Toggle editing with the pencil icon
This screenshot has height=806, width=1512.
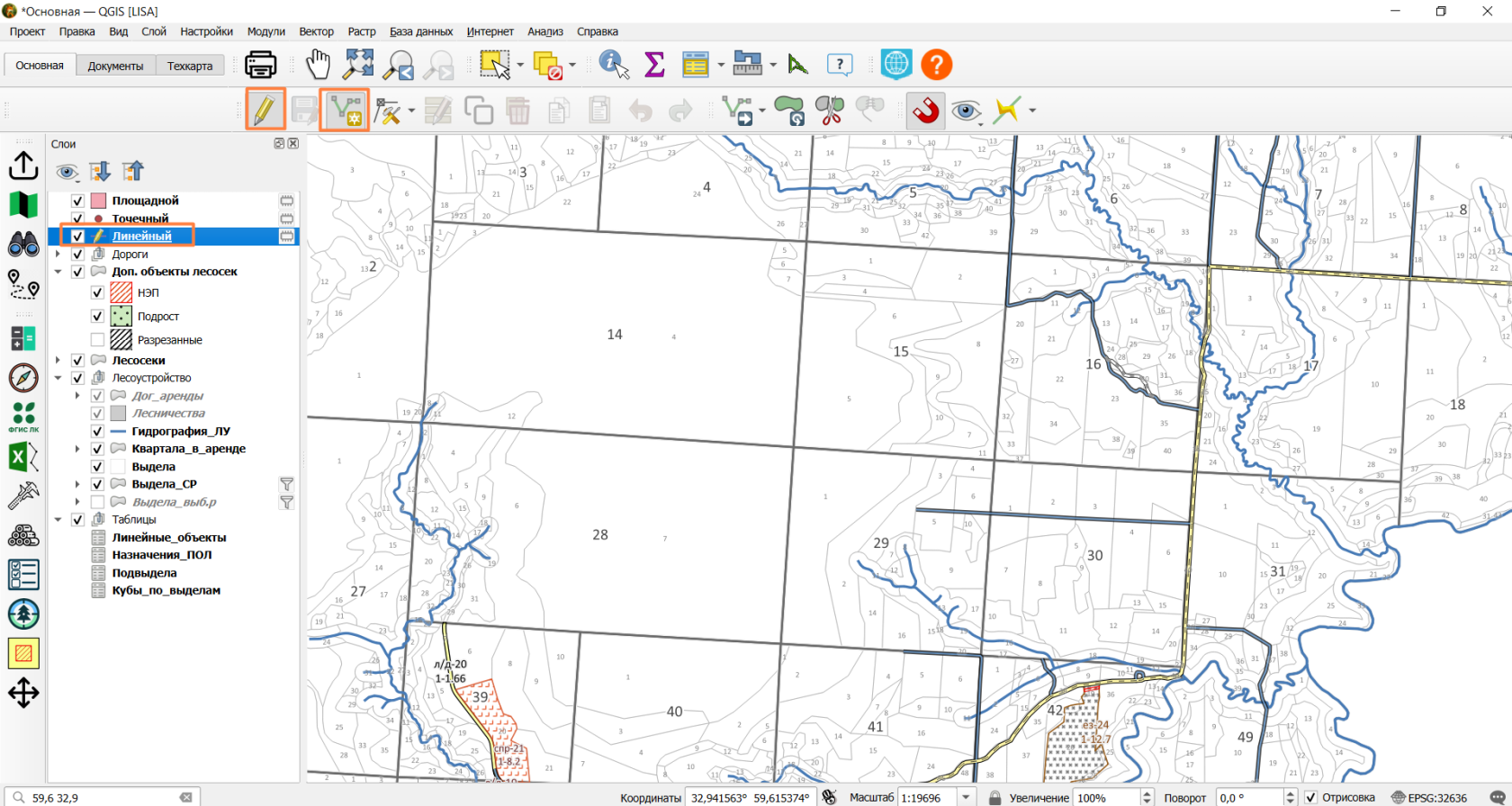click(265, 110)
